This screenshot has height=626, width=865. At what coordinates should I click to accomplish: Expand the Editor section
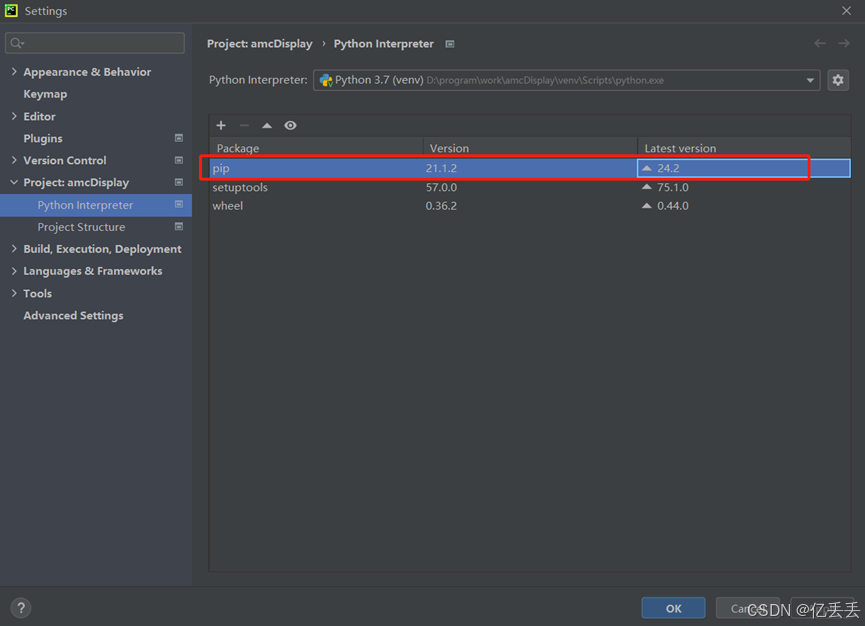pyautogui.click(x=14, y=116)
